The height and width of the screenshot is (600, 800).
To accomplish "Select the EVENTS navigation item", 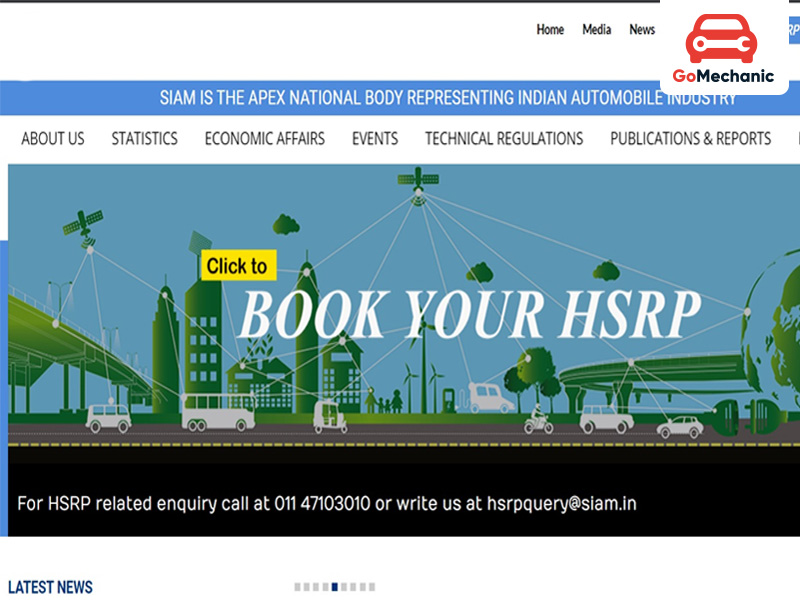I will 374,139.
